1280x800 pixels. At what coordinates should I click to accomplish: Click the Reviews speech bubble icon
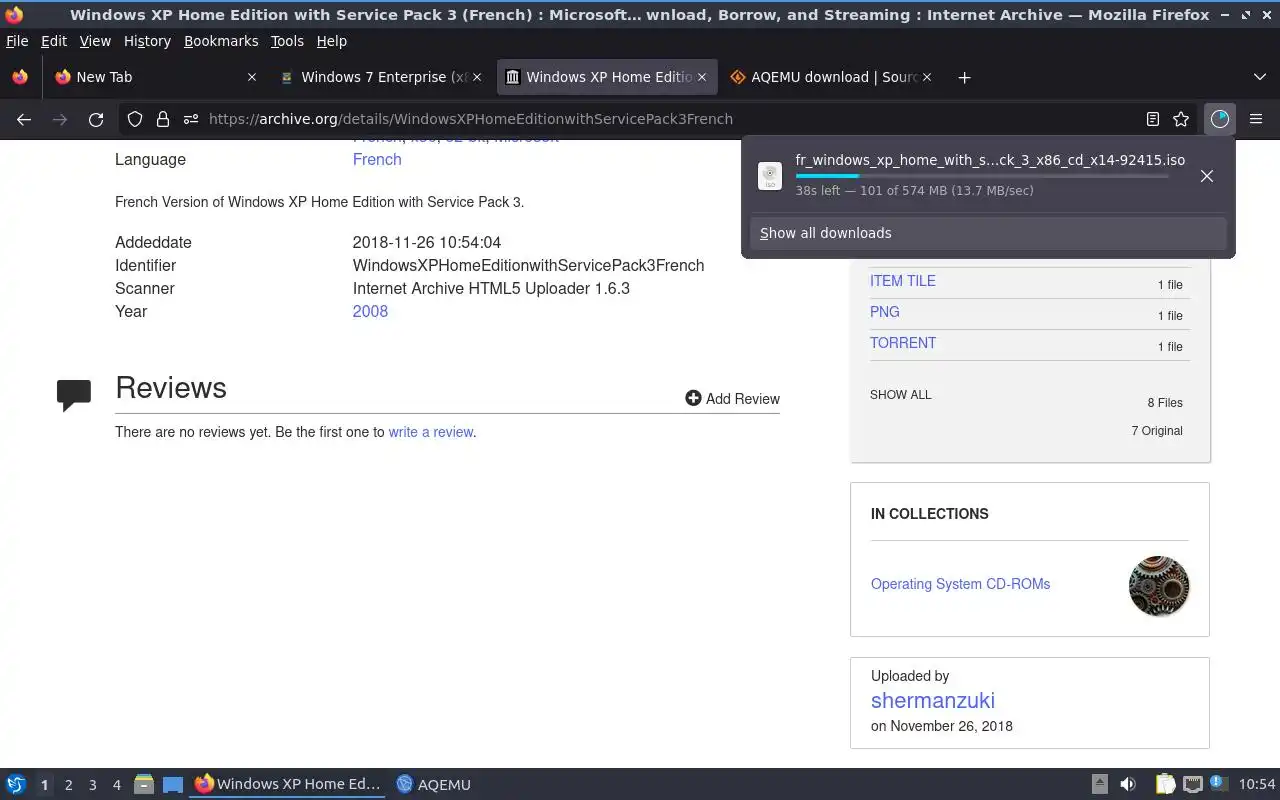point(74,395)
